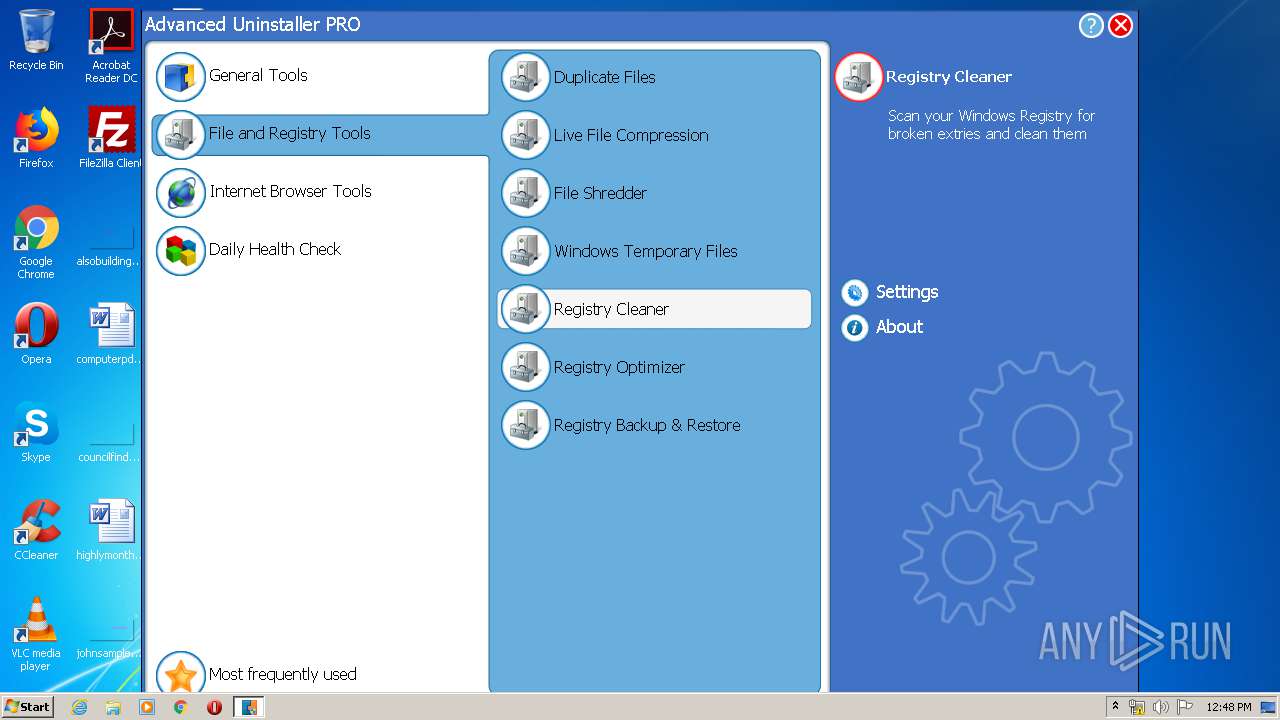The height and width of the screenshot is (720, 1280).
Task: Click Advanced Uninstaller taskbar button
Action: click(248, 707)
